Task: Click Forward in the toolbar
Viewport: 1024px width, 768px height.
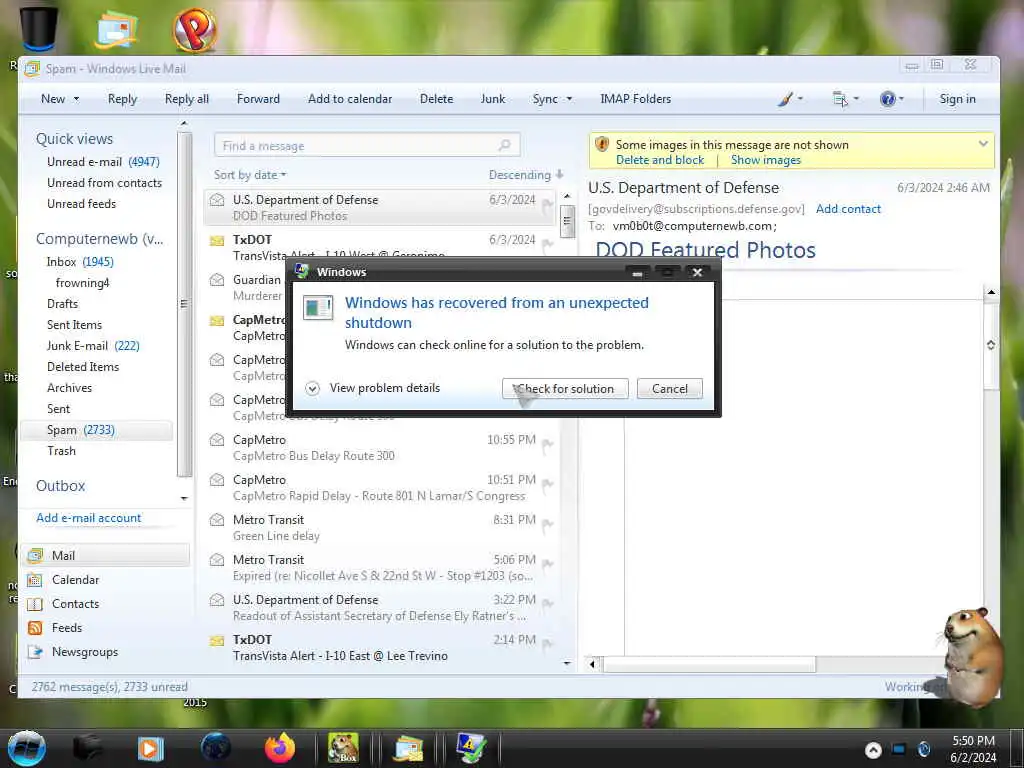Action: [x=258, y=99]
